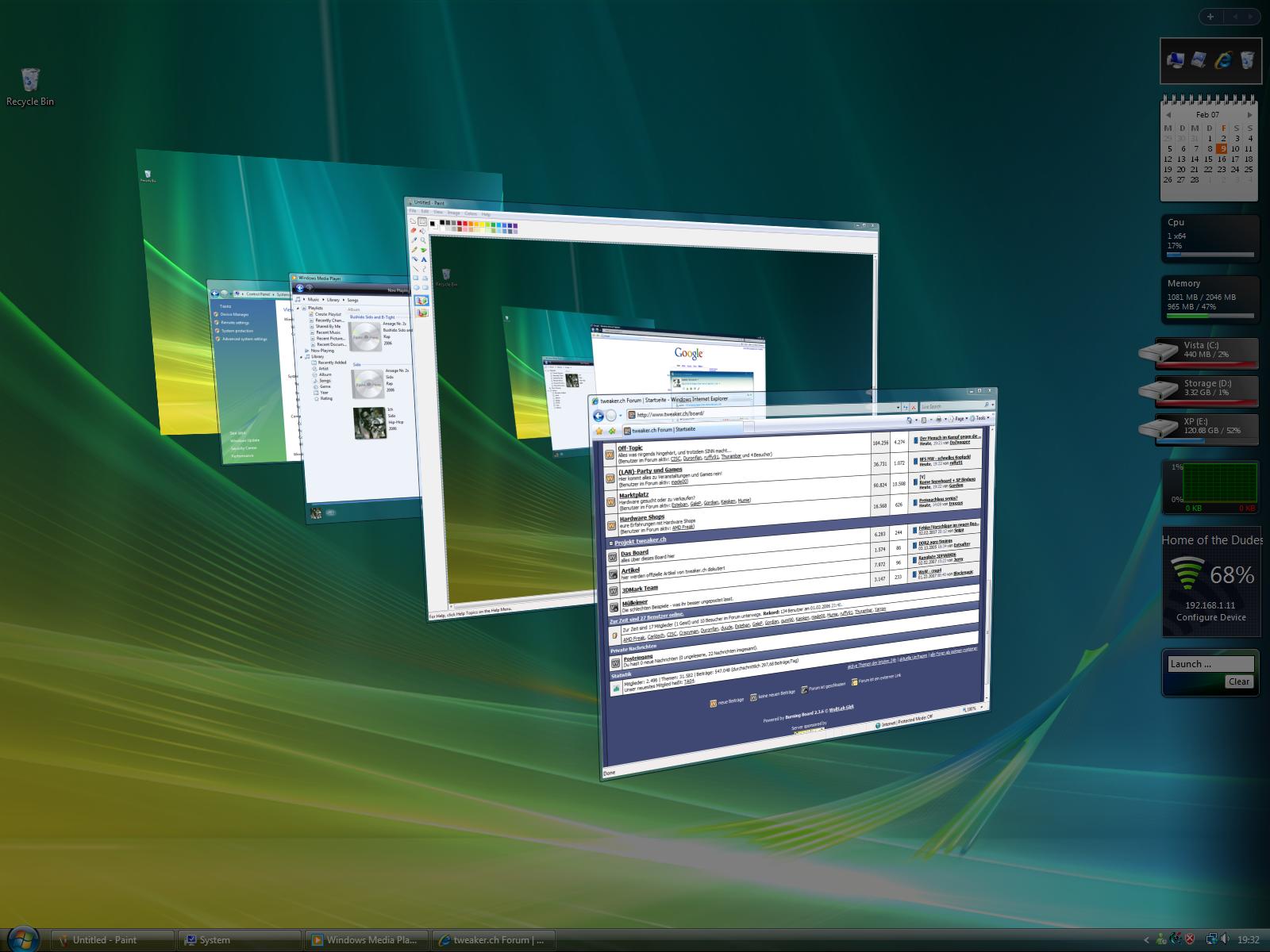Click the Clear button in launch gadget
This screenshot has height=952, width=1270.
click(1238, 681)
